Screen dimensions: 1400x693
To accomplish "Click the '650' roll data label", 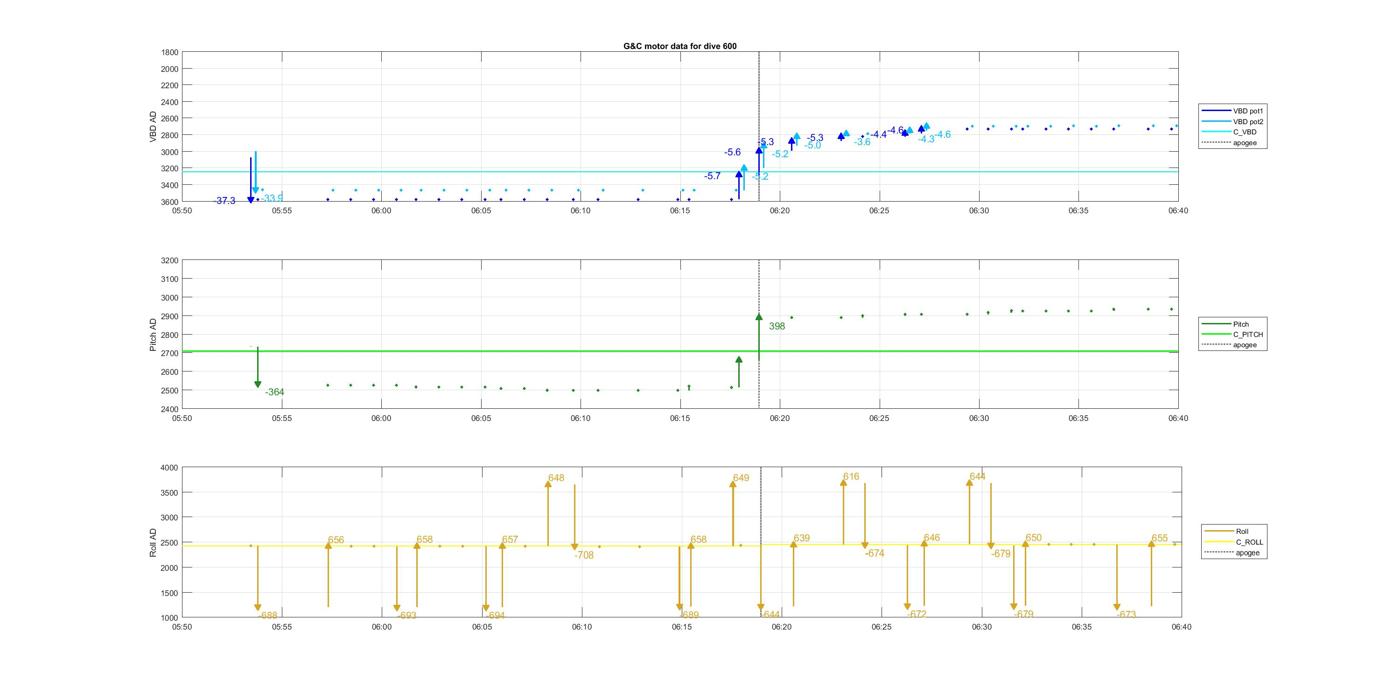I will click(1033, 538).
